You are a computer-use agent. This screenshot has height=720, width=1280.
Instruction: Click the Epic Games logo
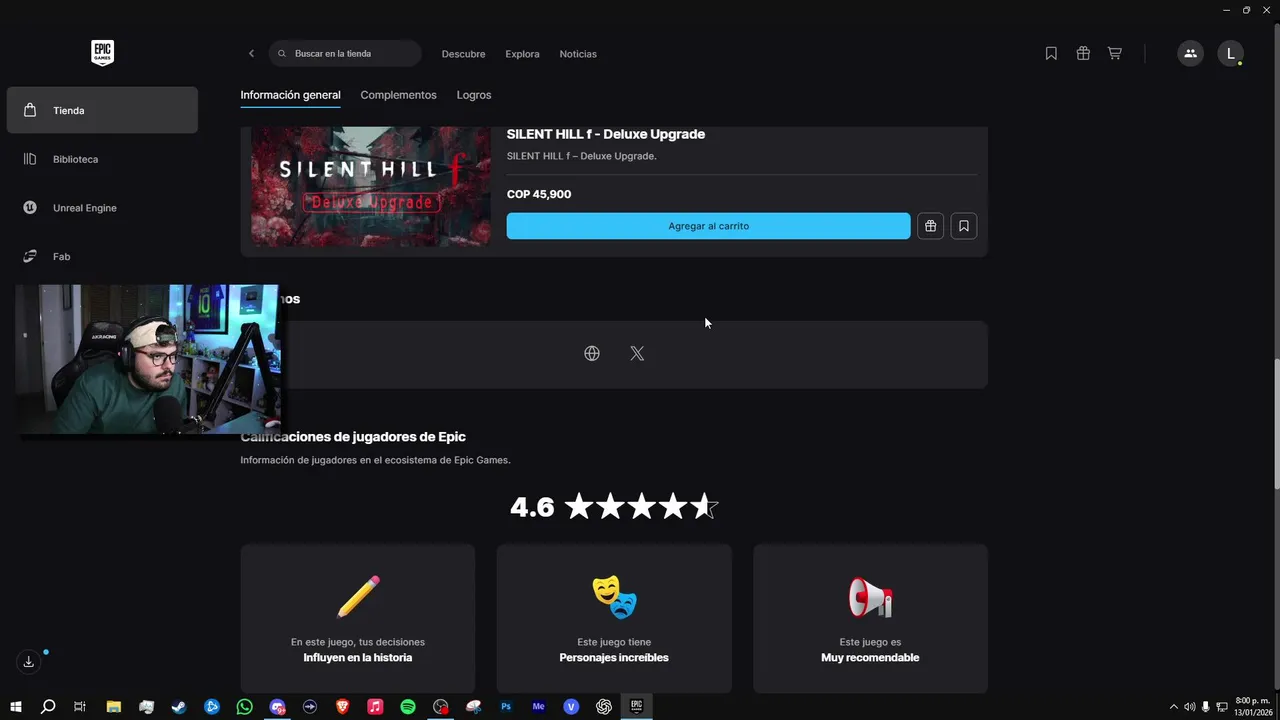(x=102, y=53)
